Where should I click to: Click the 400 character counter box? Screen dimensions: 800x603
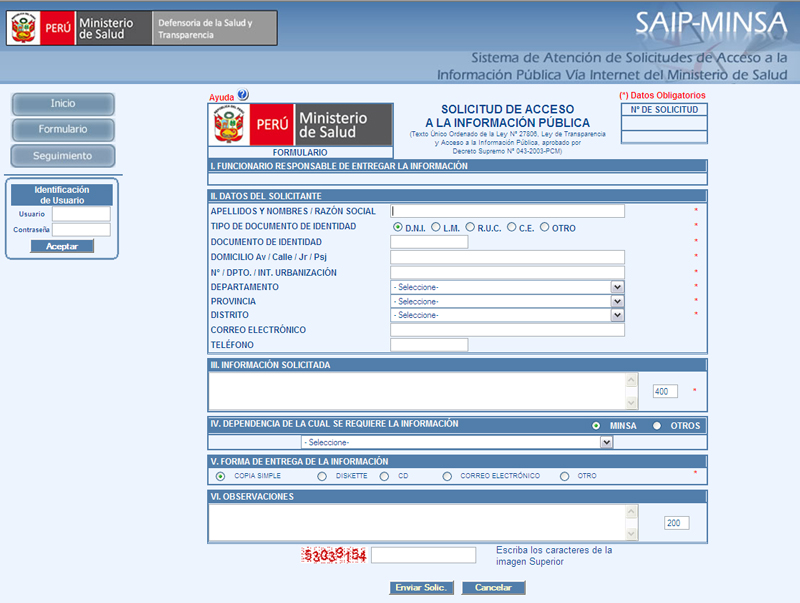(x=665, y=391)
